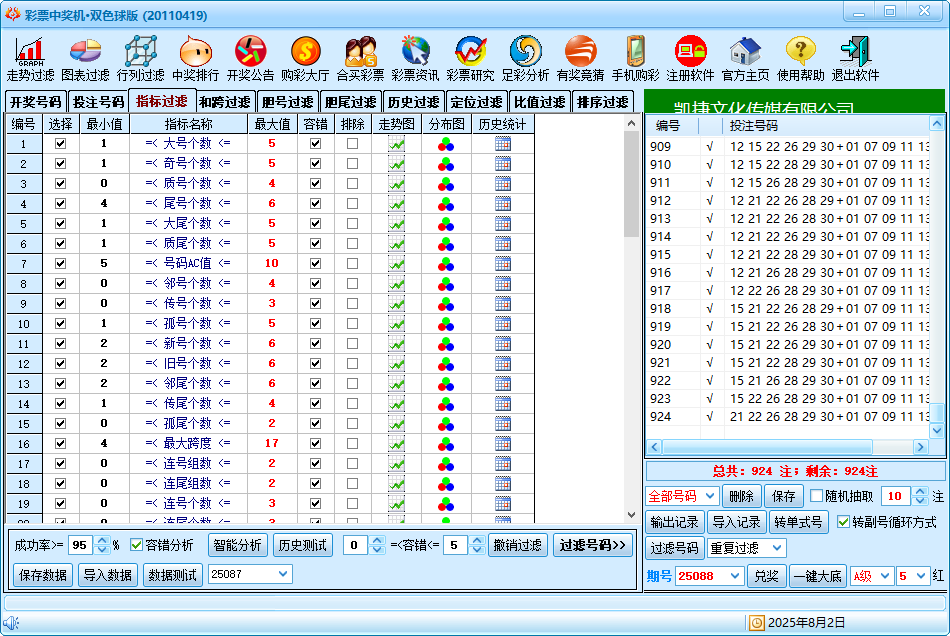950x636 pixels.
Task: Toggle the 排除 checkbox for 奇号个数 row
Action: 352,164
